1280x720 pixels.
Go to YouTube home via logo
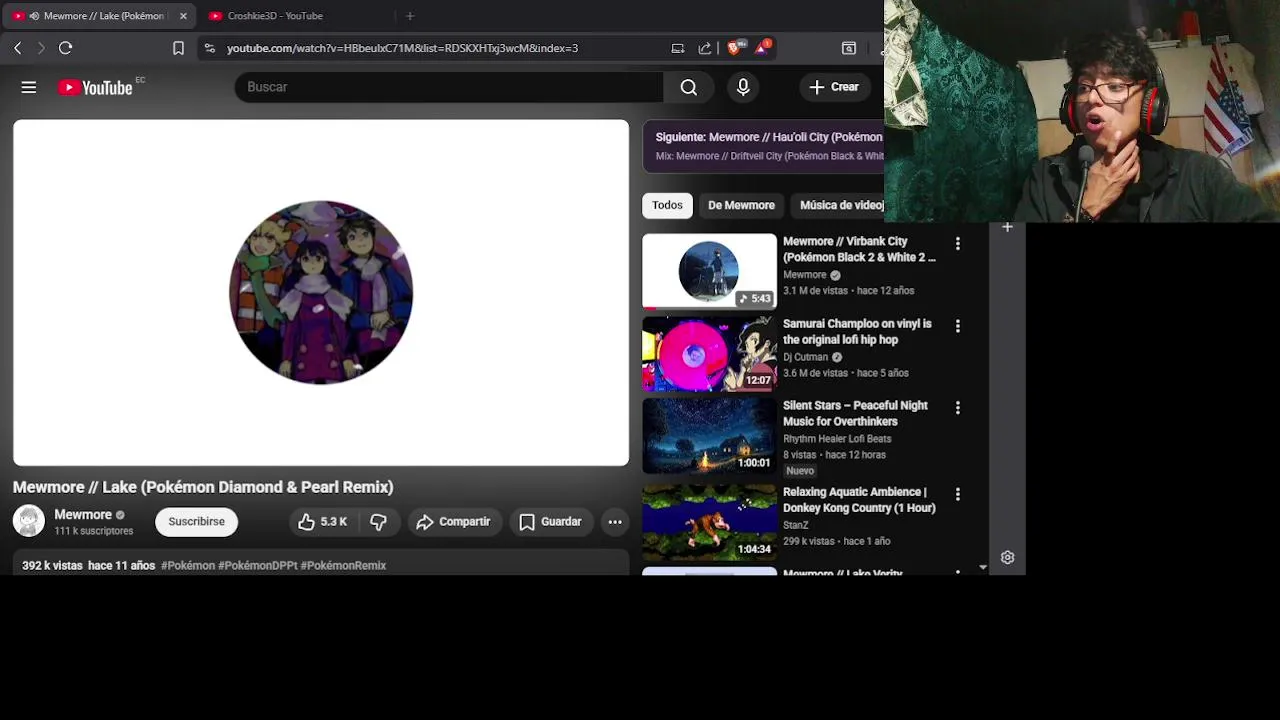pos(95,88)
